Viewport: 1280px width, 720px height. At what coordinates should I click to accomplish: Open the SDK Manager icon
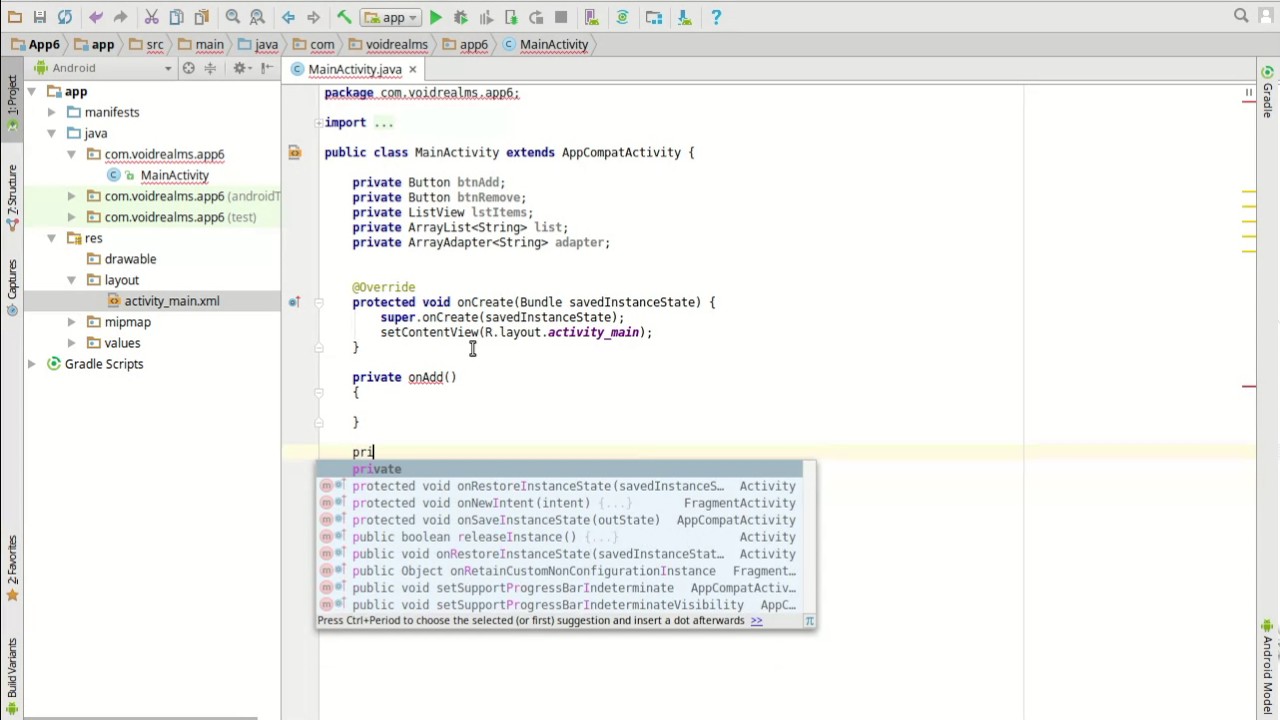(x=685, y=17)
